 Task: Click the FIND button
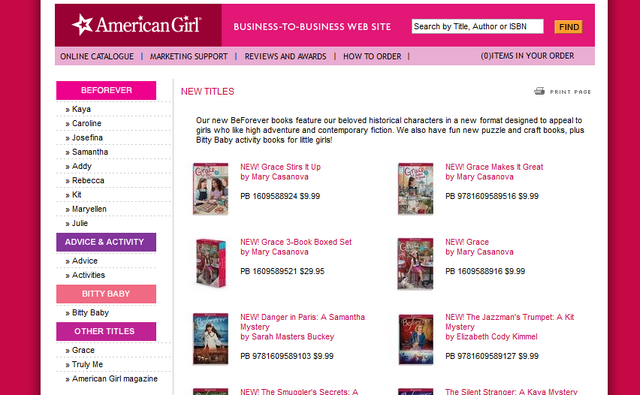point(569,27)
